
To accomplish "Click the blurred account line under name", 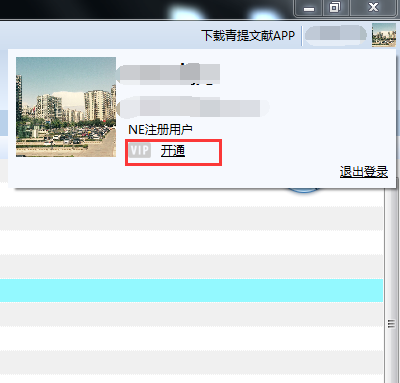I will (193, 107).
